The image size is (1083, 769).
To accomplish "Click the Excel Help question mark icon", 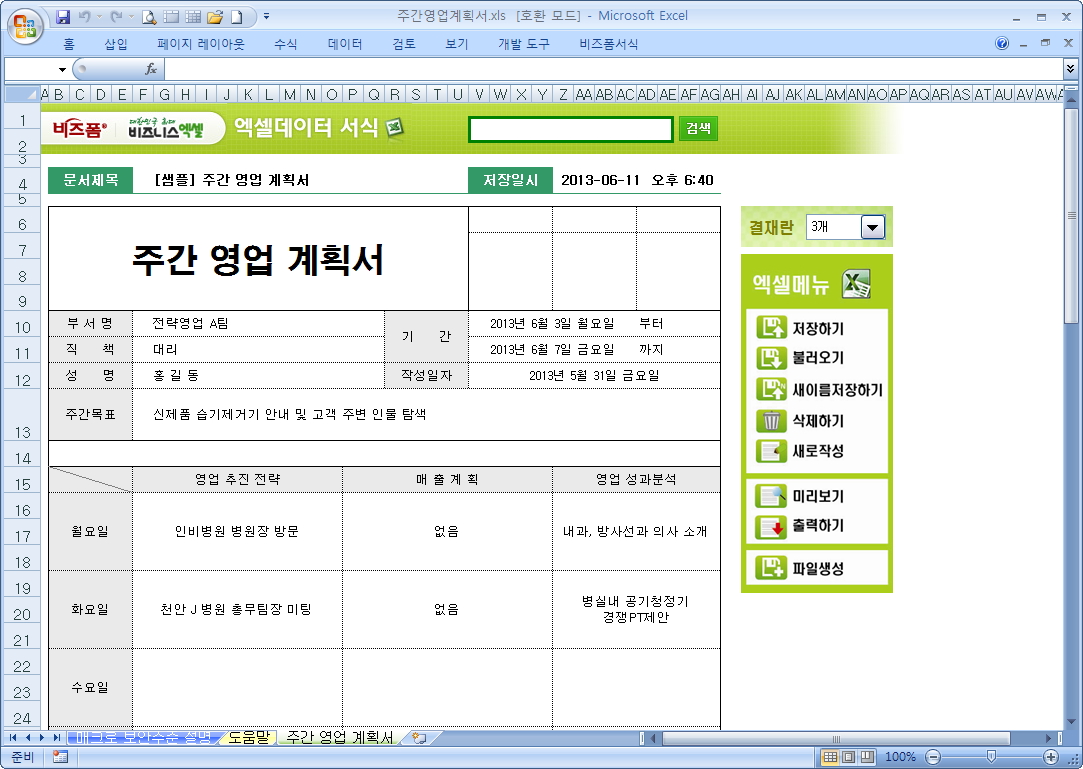I will (1001, 44).
